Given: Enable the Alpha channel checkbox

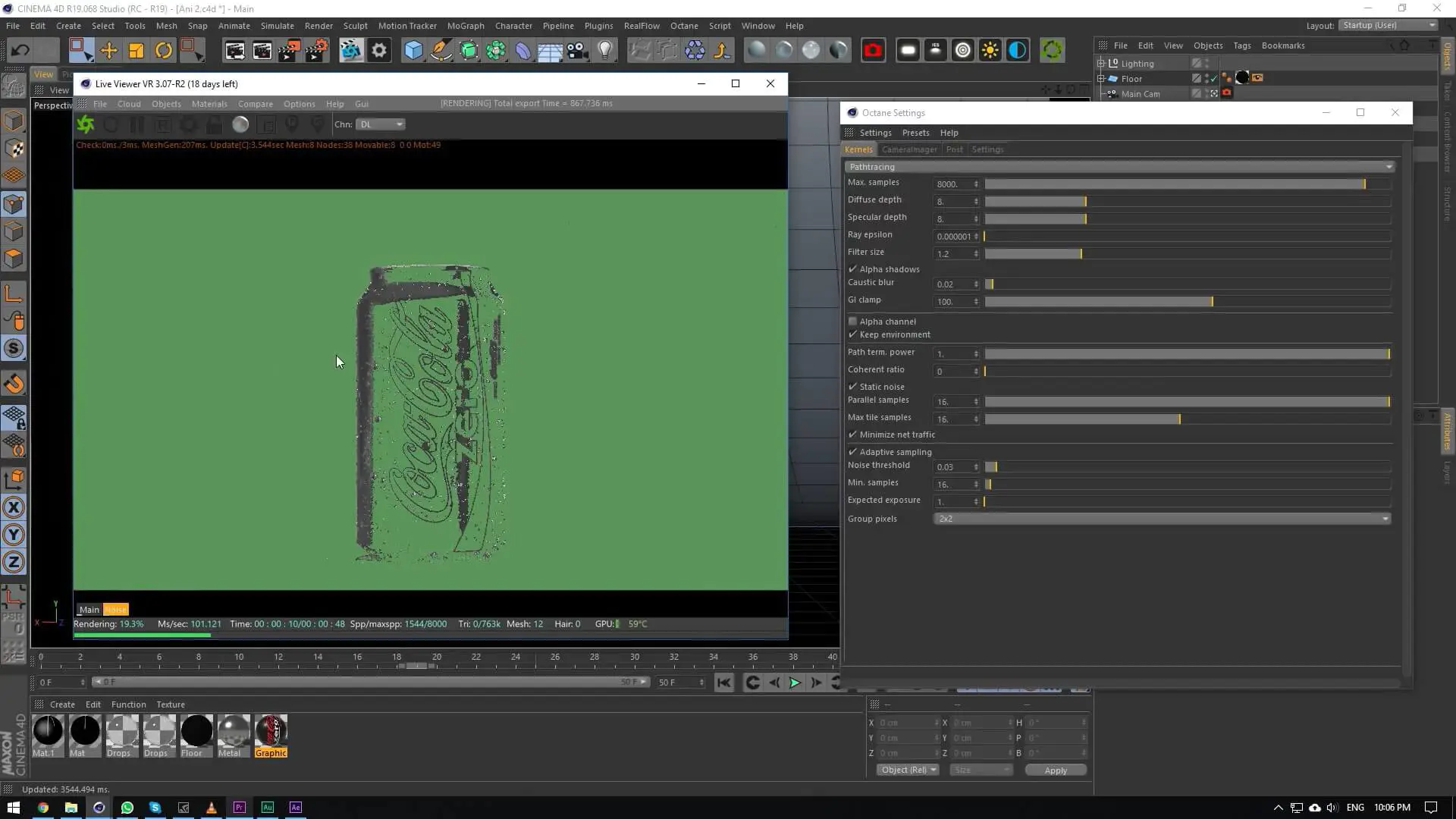Looking at the screenshot, I should [x=853, y=322].
